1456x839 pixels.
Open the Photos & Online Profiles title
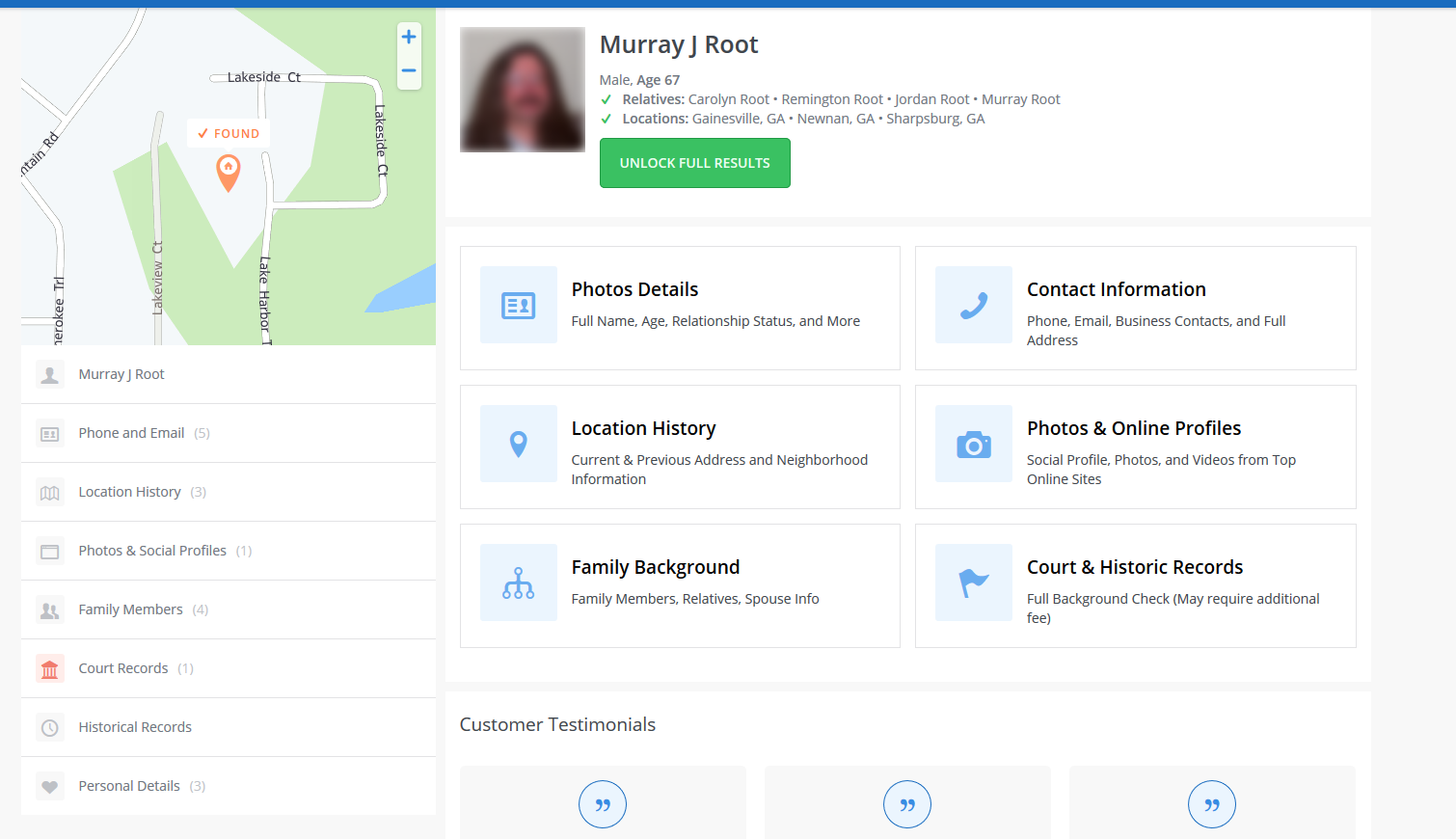tap(1134, 428)
